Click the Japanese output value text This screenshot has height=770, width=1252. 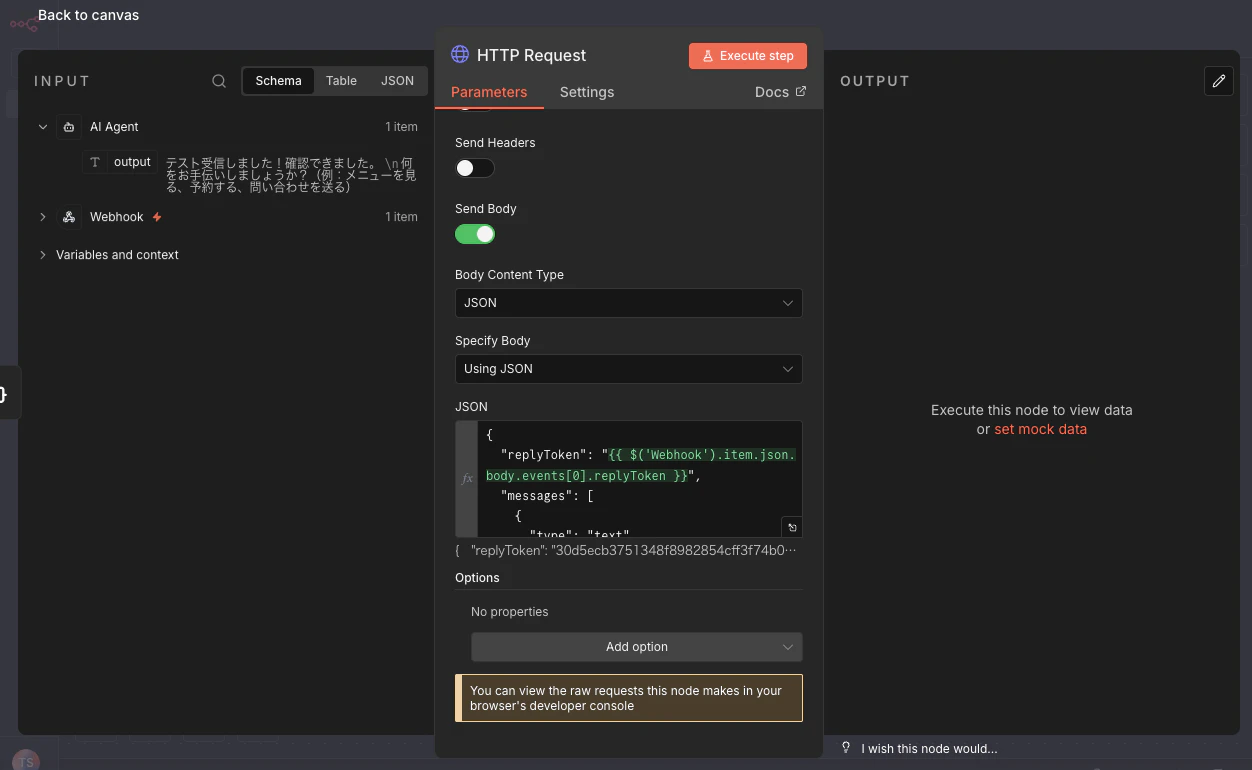tap(291, 175)
